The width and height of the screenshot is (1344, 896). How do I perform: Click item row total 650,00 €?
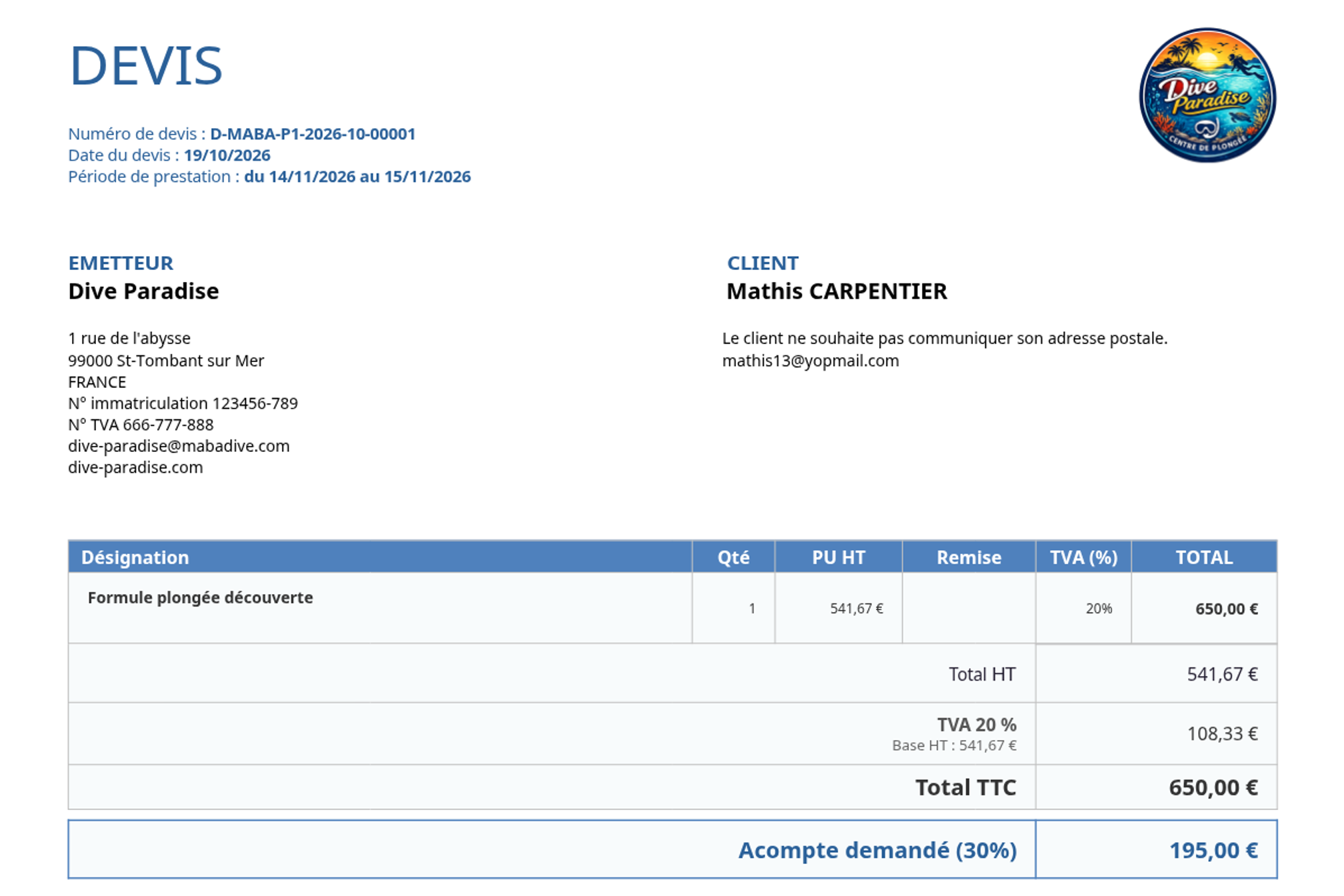1227,609
